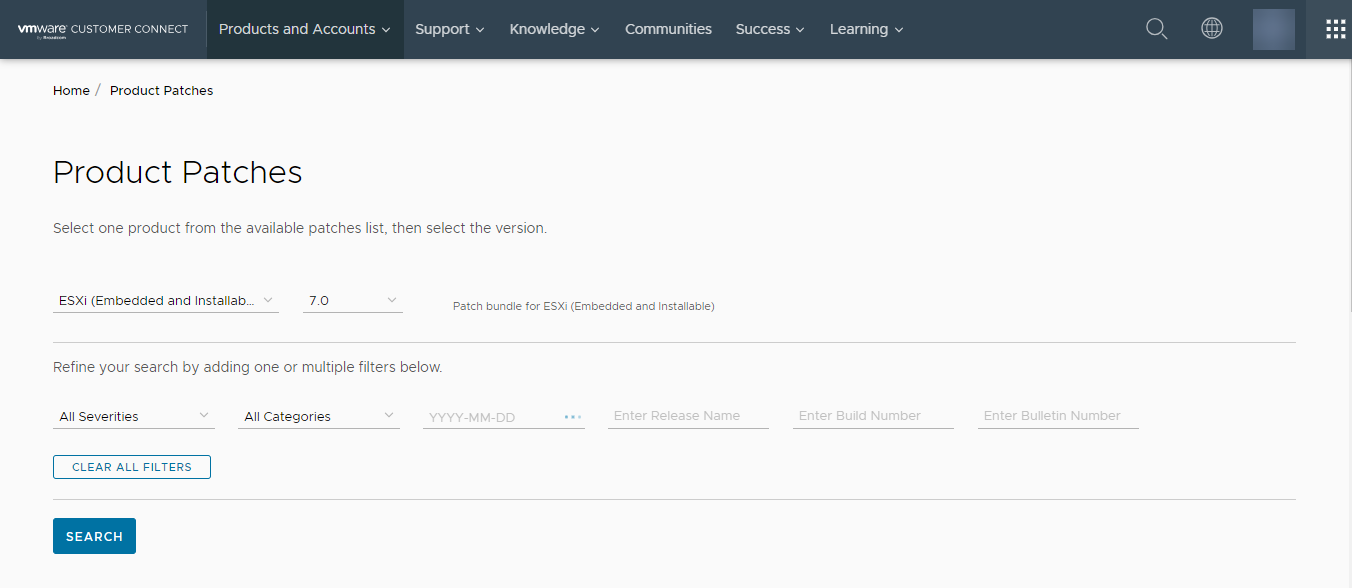Focus the Enter Release Name field
Image resolution: width=1352 pixels, height=588 pixels.
[x=688, y=416]
